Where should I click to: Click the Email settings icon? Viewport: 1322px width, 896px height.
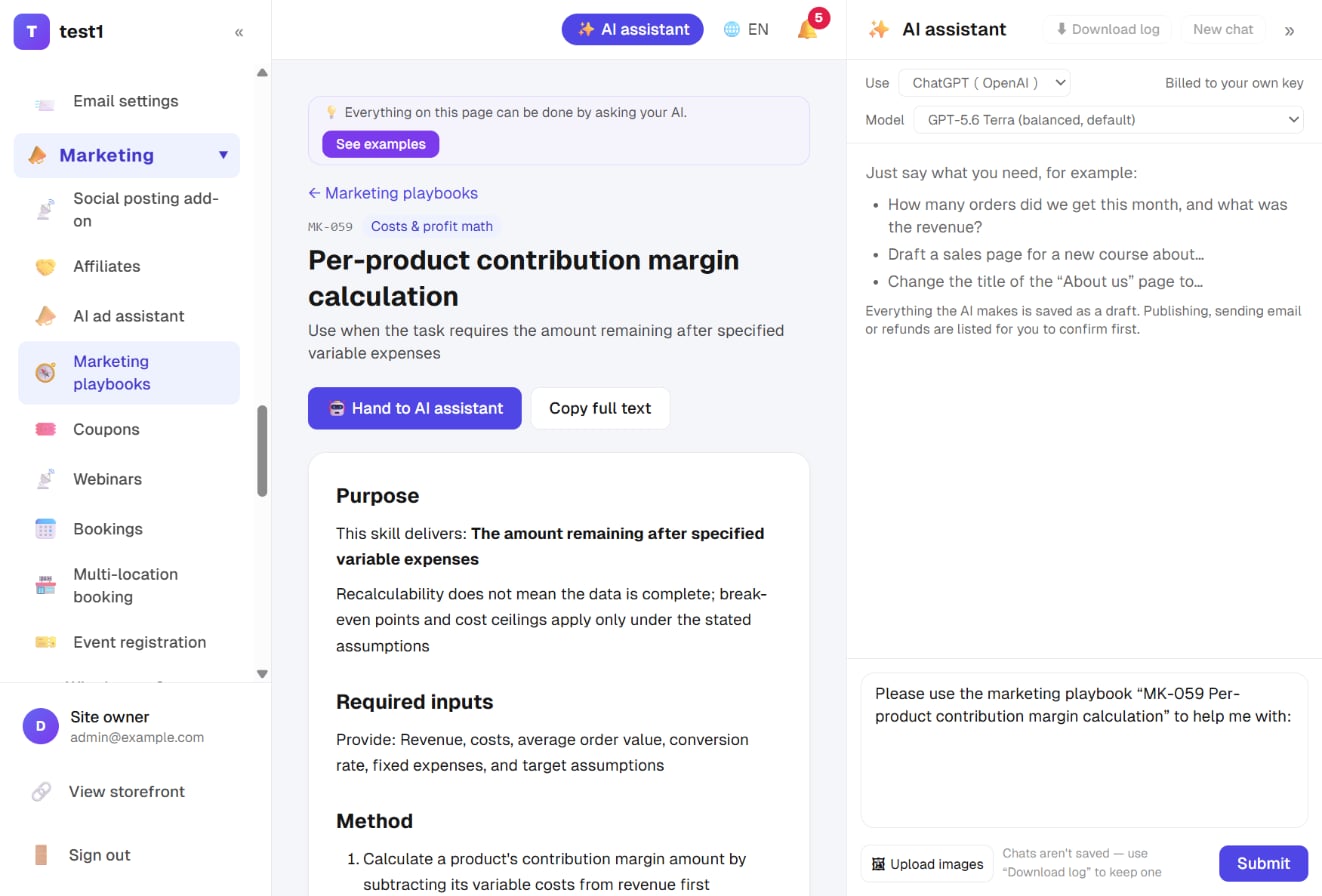point(45,102)
